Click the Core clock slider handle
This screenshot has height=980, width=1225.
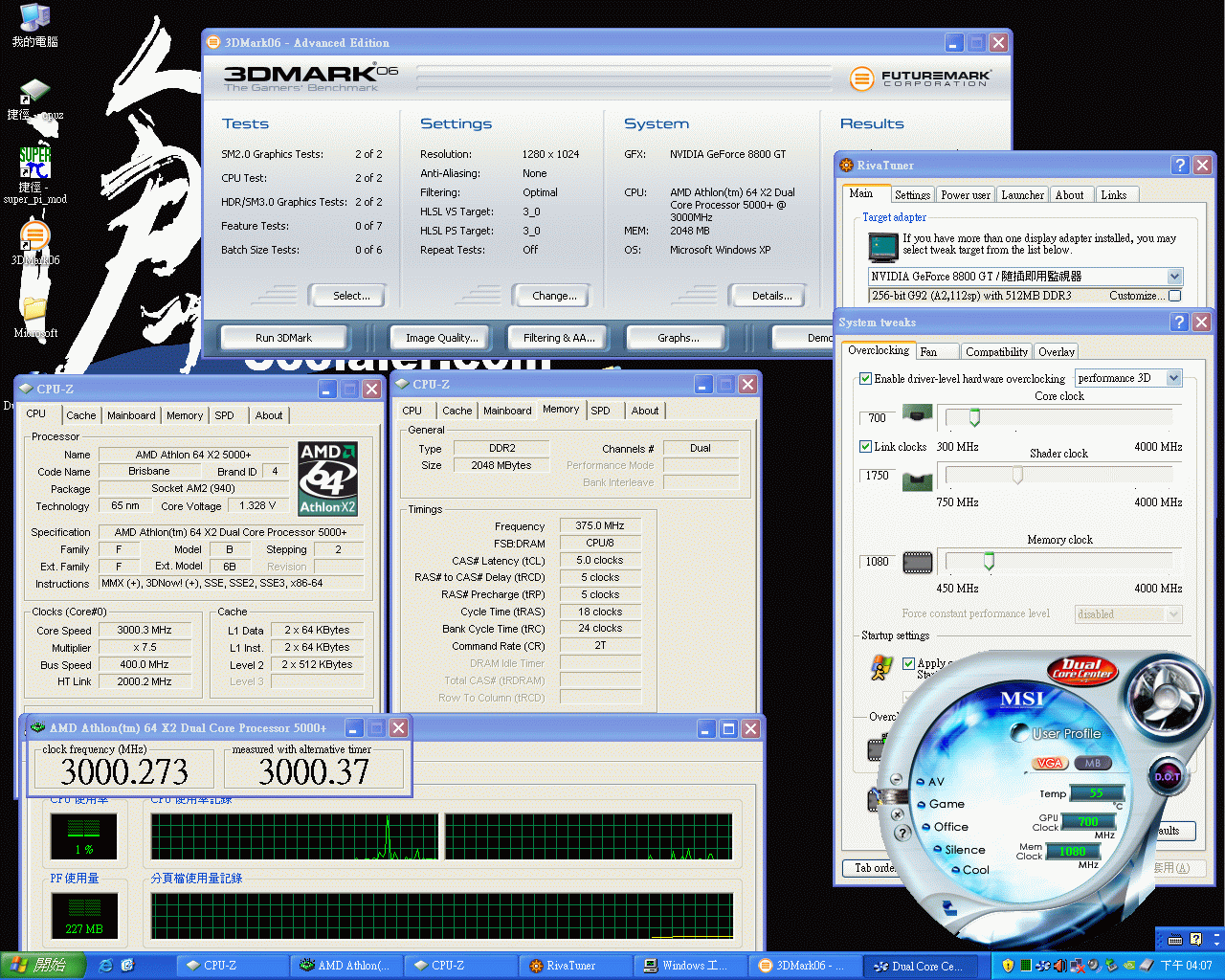point(974,418)
